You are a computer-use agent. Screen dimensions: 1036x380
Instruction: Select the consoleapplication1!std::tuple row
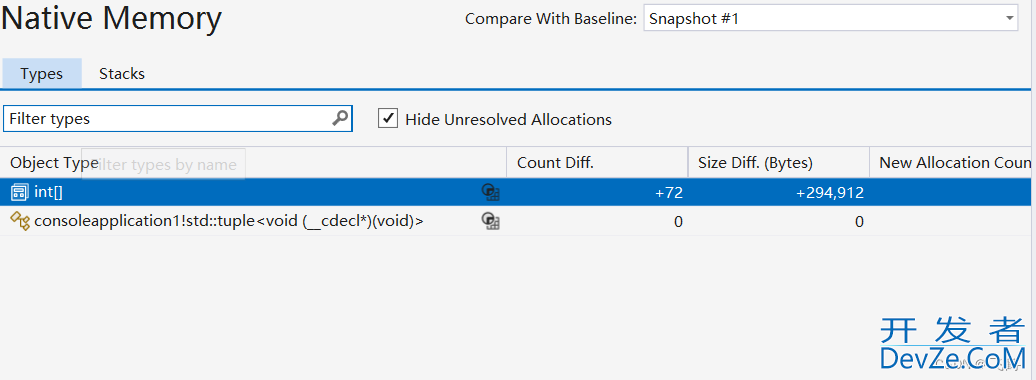pyautogui.click(x=515, y=221)
